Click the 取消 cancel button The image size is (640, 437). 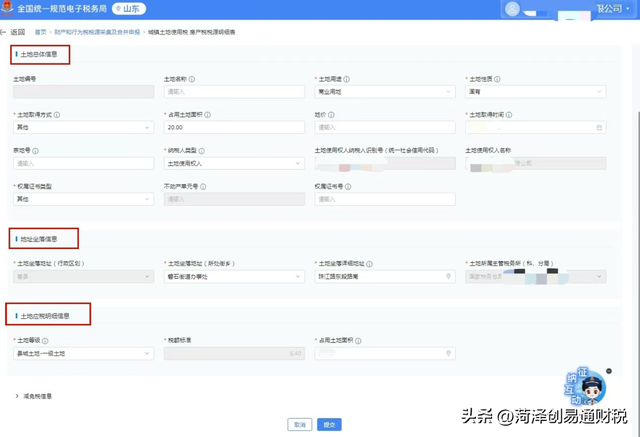[300, 424]
